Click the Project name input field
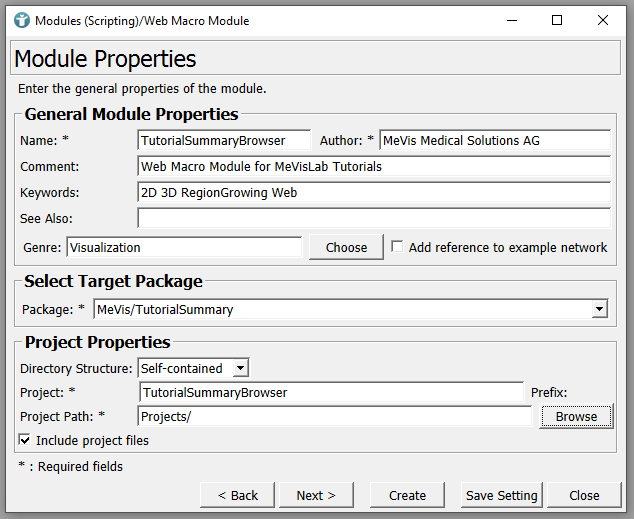The height and width of the screenshot is (519, 634). click(x=330, y=393)
